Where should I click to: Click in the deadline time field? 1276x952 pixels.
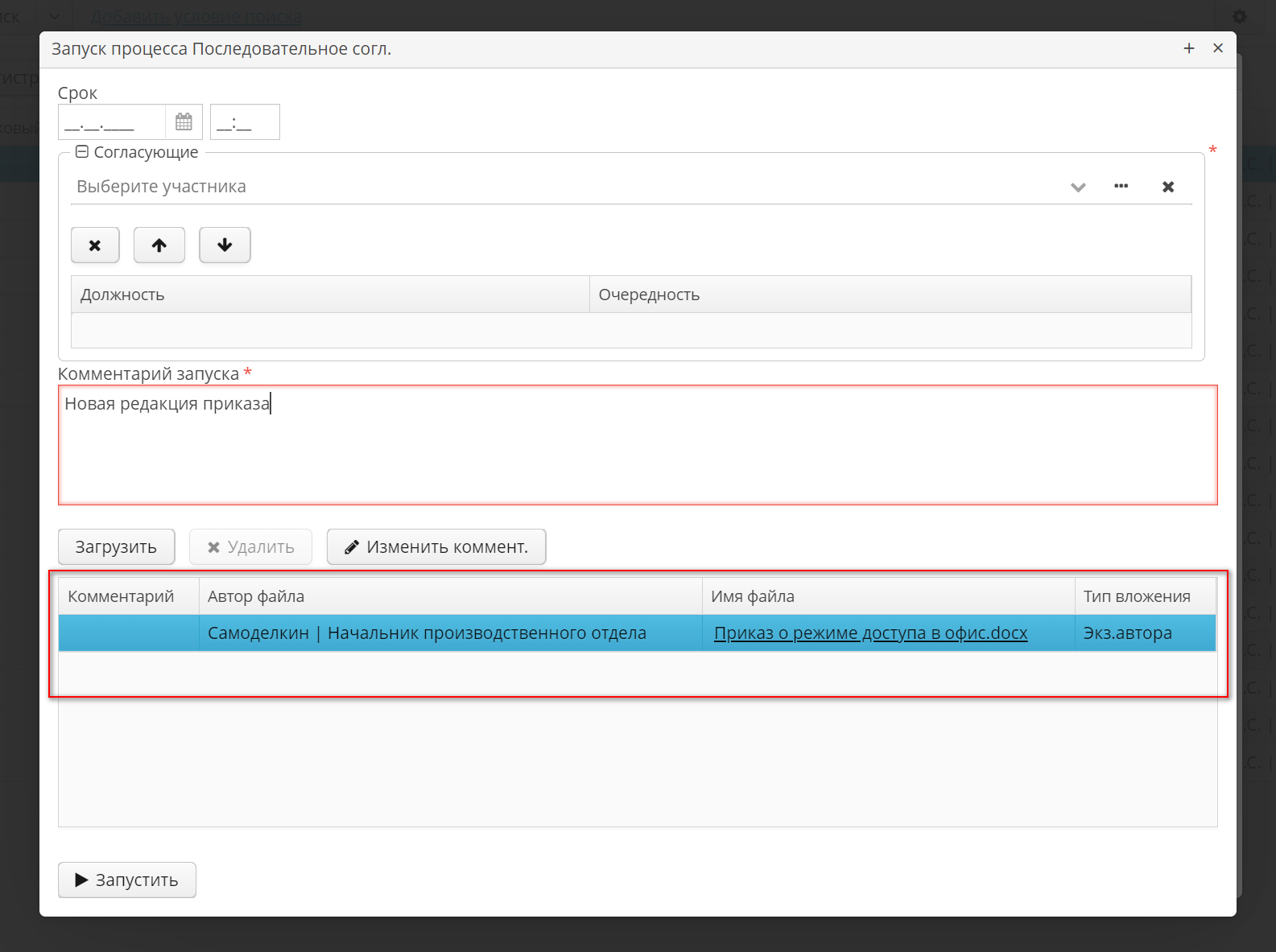pyautogui.click(x=245, y=122)
